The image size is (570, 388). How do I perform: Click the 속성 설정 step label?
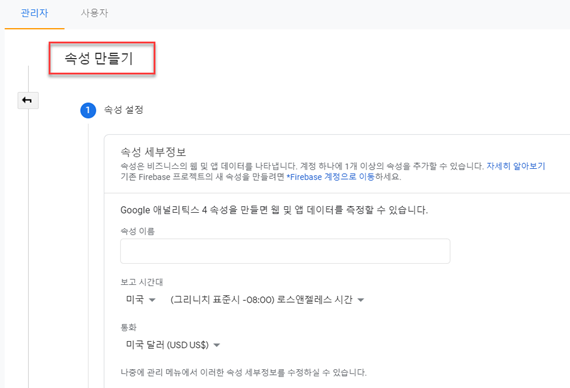124,110
